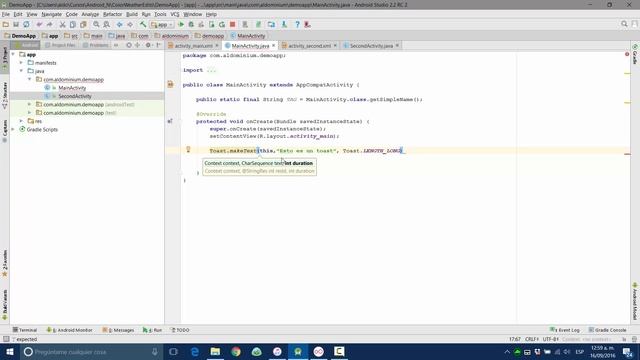Click the project panel settings gear icon

[x=149, y=45]
